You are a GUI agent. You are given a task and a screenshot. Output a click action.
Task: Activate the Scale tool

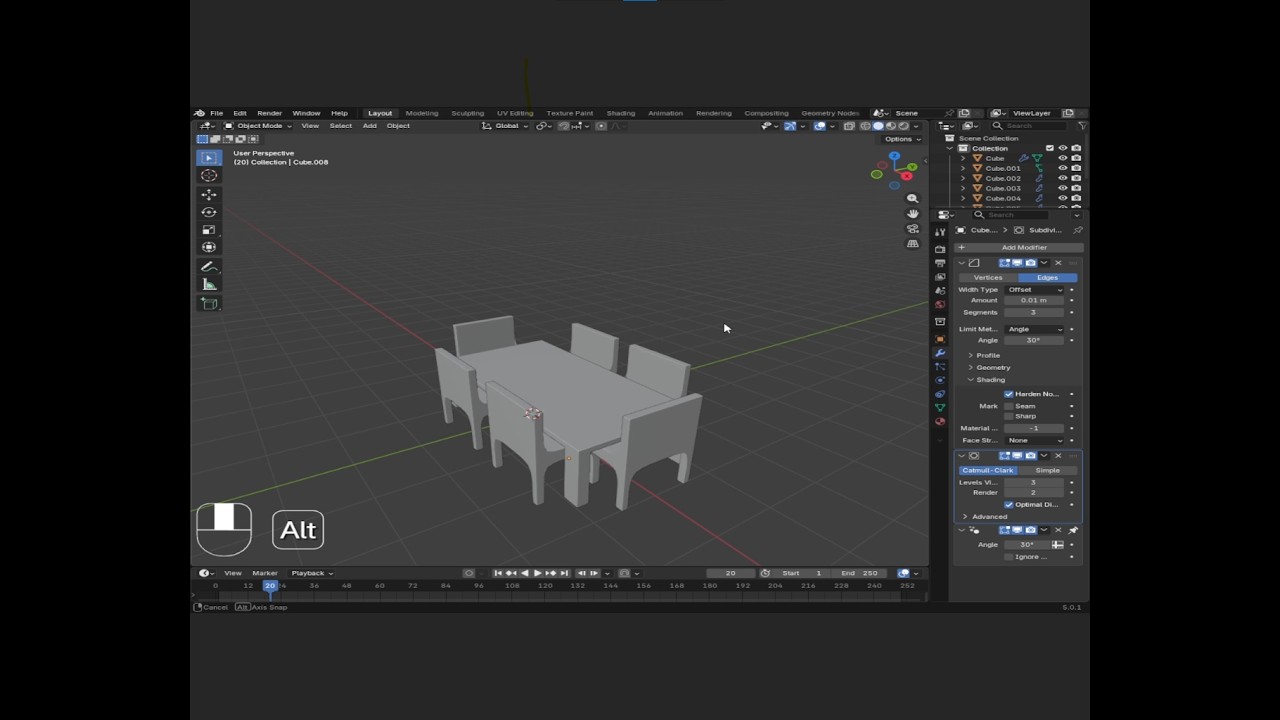(209, 229)
